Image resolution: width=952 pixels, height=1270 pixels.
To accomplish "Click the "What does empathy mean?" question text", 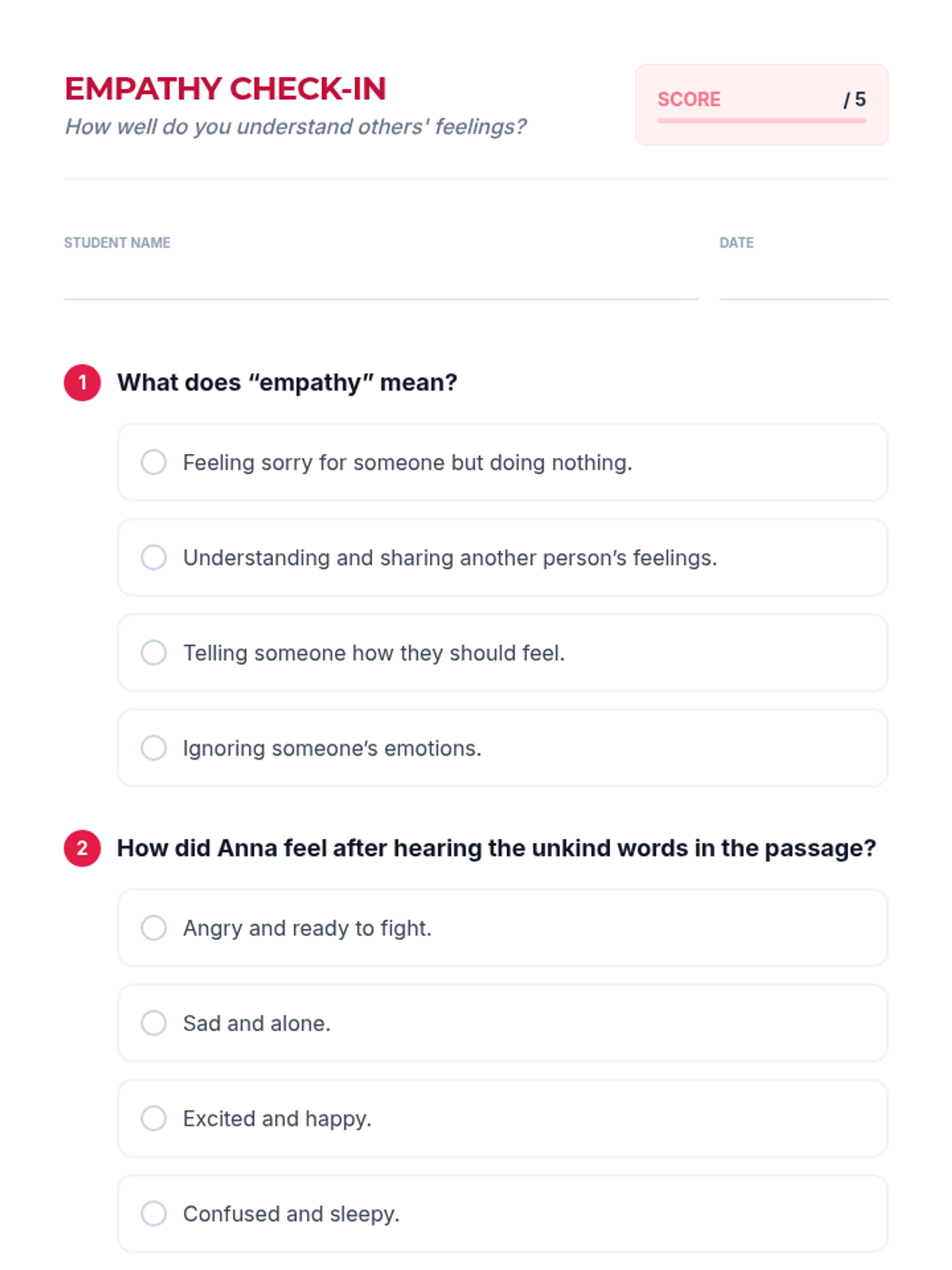I will [x=287, y=383].
